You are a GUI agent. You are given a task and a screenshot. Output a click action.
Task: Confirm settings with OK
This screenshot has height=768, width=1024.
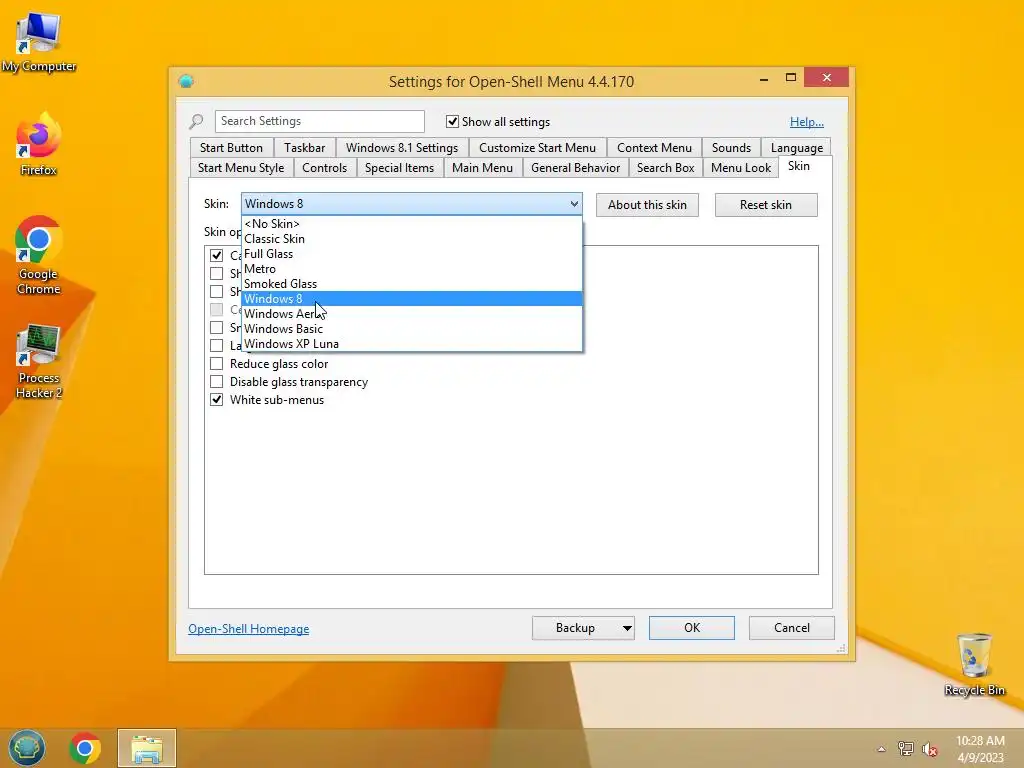[692, 628]
